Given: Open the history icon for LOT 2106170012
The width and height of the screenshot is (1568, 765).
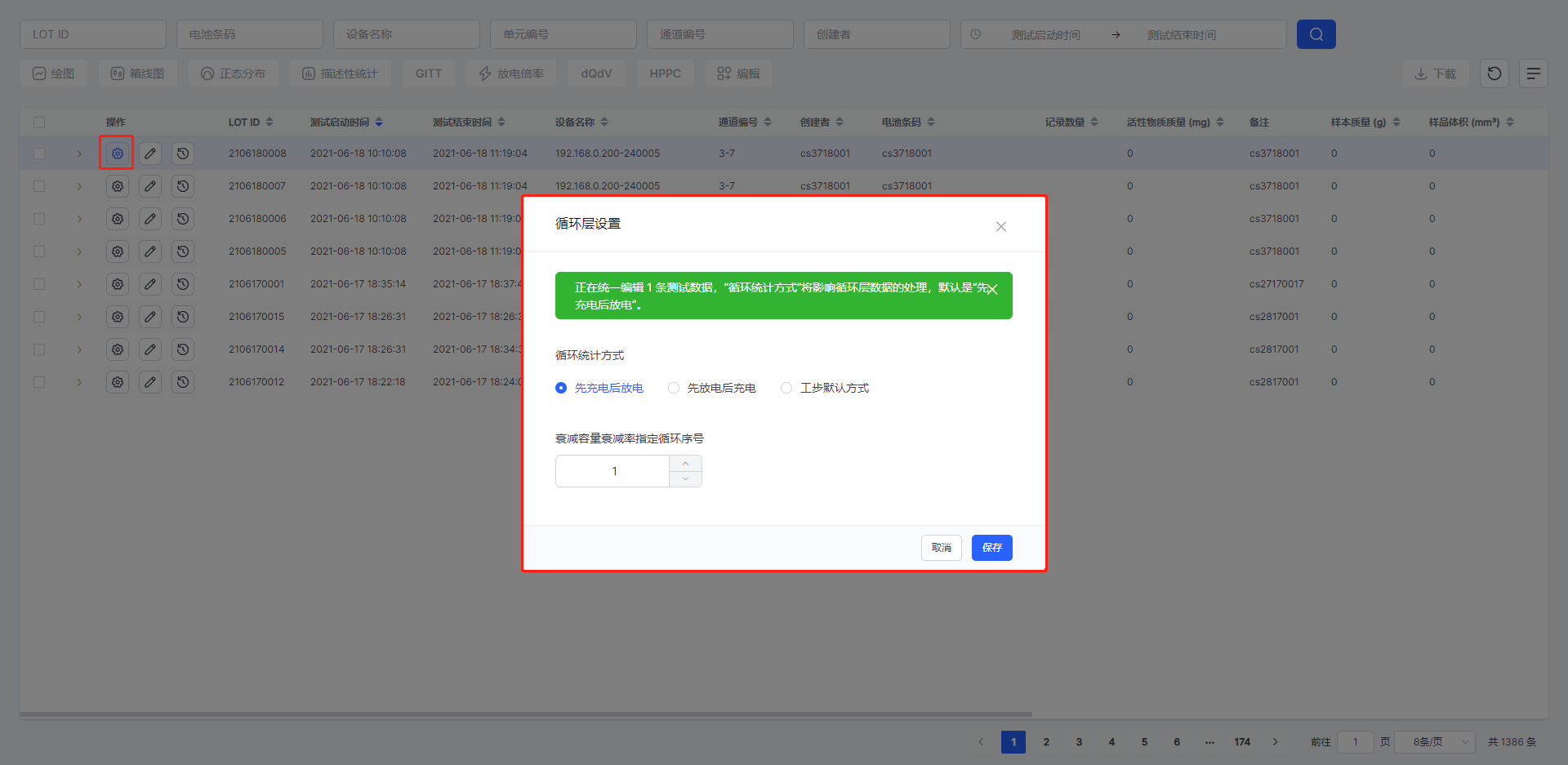Looking at the screenshot, I should 183,382.
